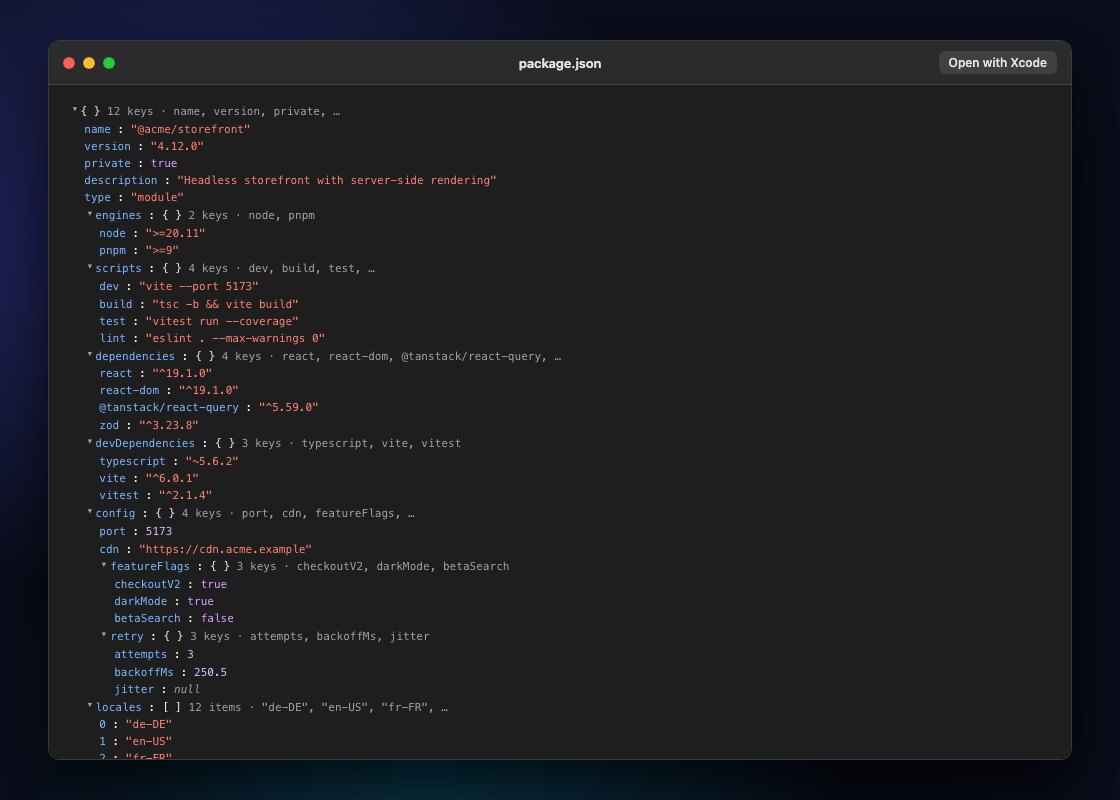Click the red close window button

click(x=69, y=63)
